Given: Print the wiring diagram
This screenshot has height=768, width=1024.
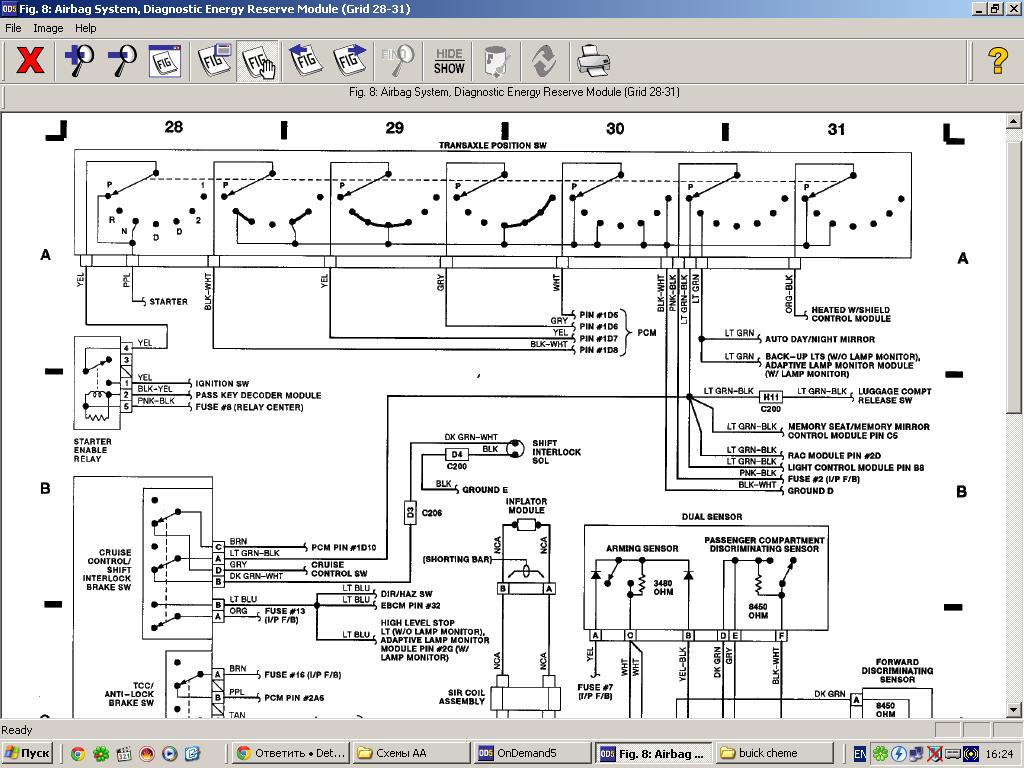Looking at the screenshot, I should click(593, 61).
